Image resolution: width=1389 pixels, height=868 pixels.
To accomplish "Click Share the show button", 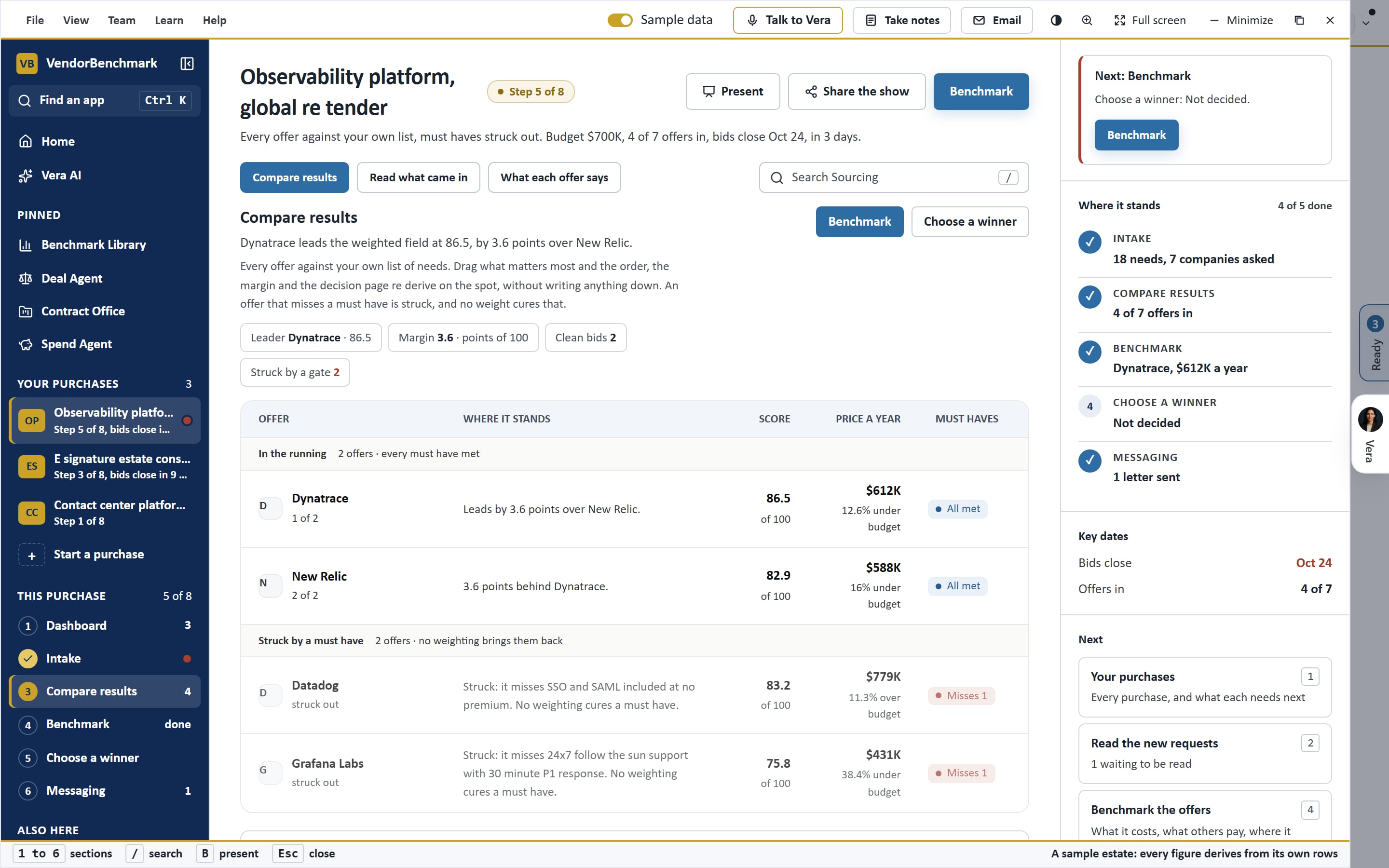I will [x=857, y=91].
